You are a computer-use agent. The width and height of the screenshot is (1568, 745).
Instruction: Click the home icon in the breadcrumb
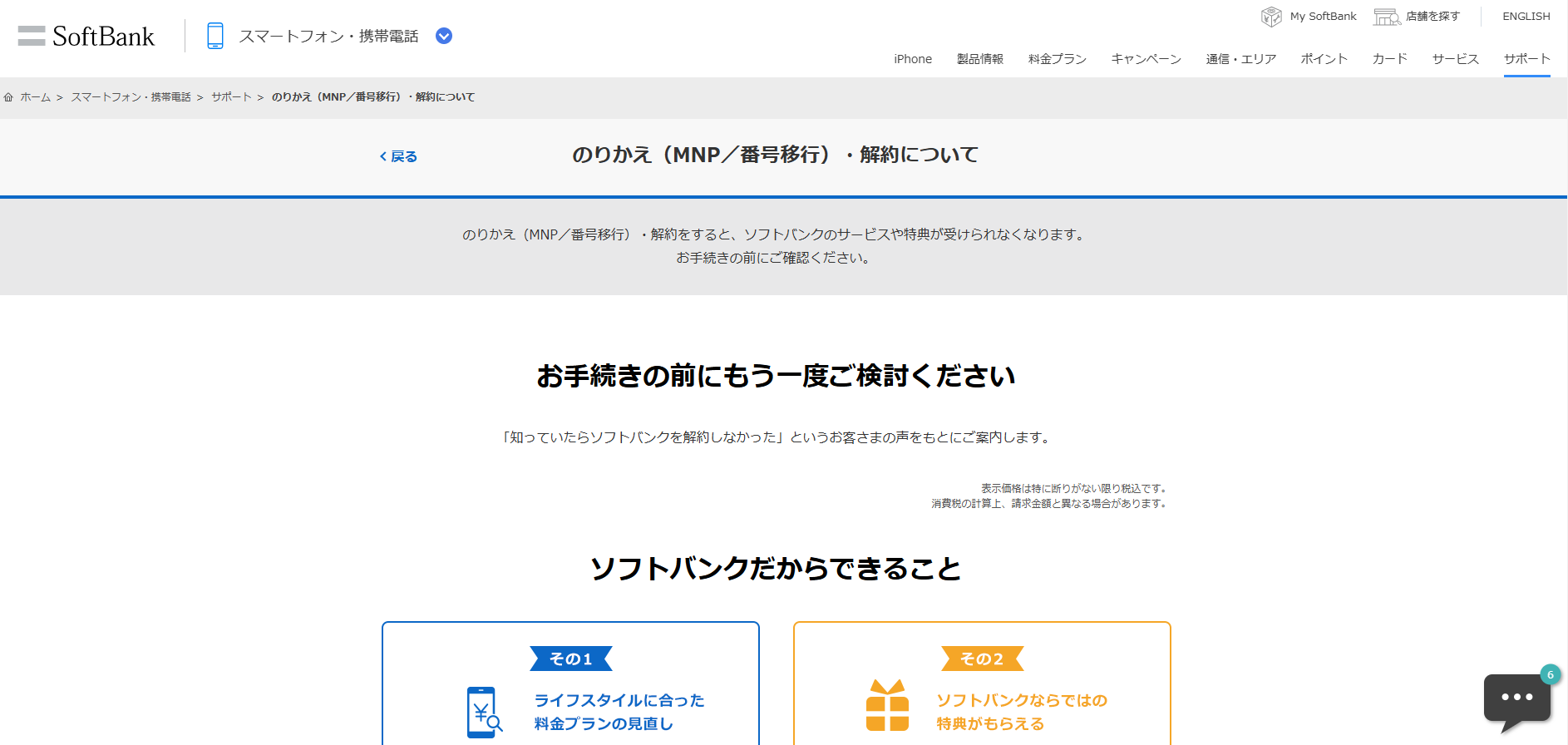(8, 97)
